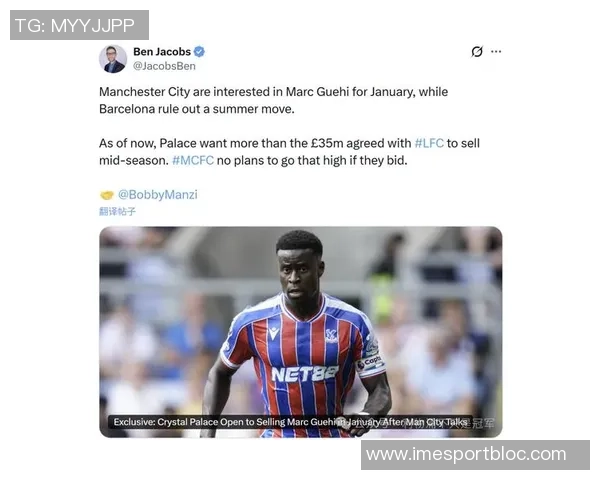The width and height of the screenshot is (600, 480).
Task: Click the 翻译帖子 translate post link
Action: (117, 211)
